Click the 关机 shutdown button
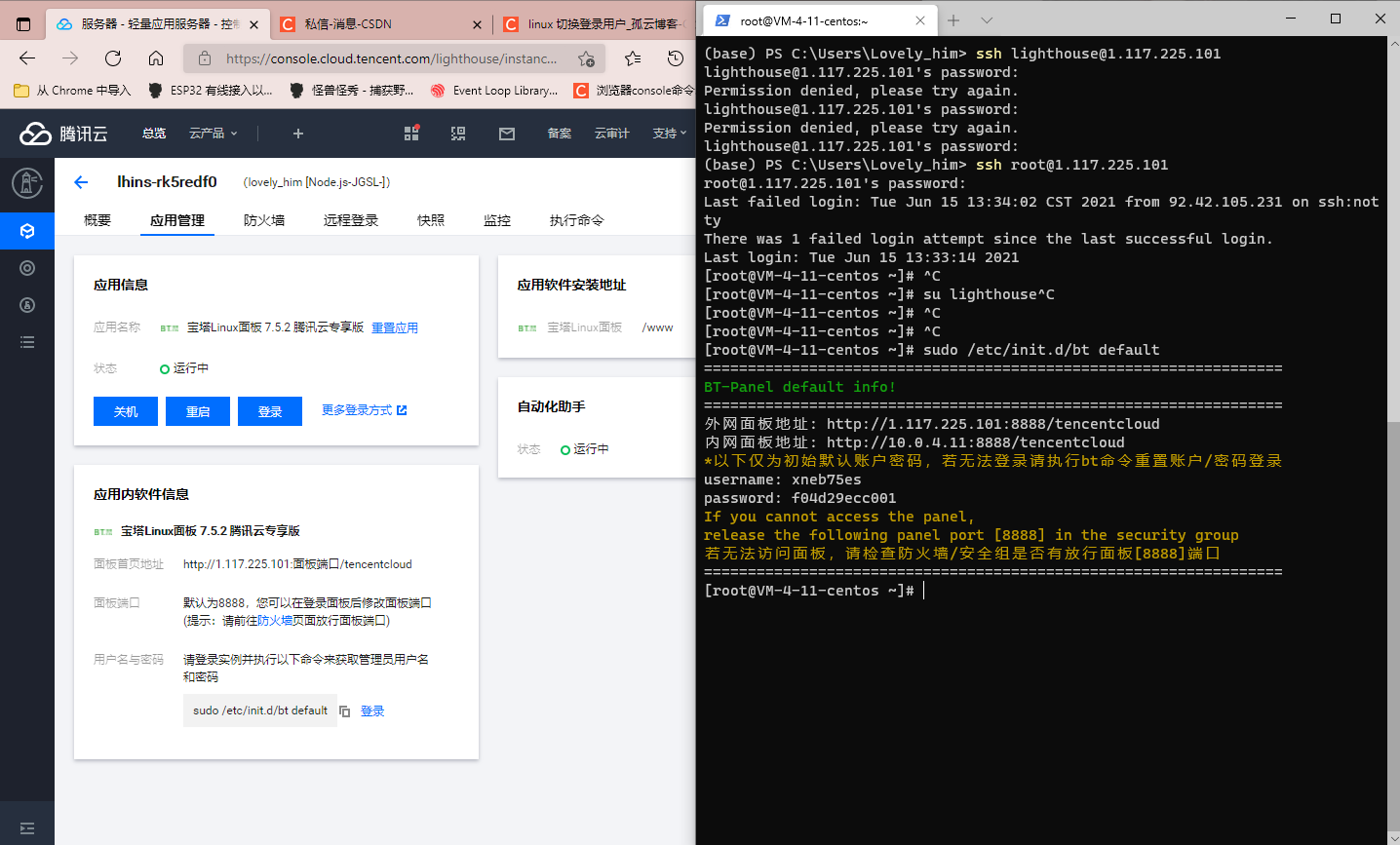This screenshot has width=1400, height=845. point(126,411)
